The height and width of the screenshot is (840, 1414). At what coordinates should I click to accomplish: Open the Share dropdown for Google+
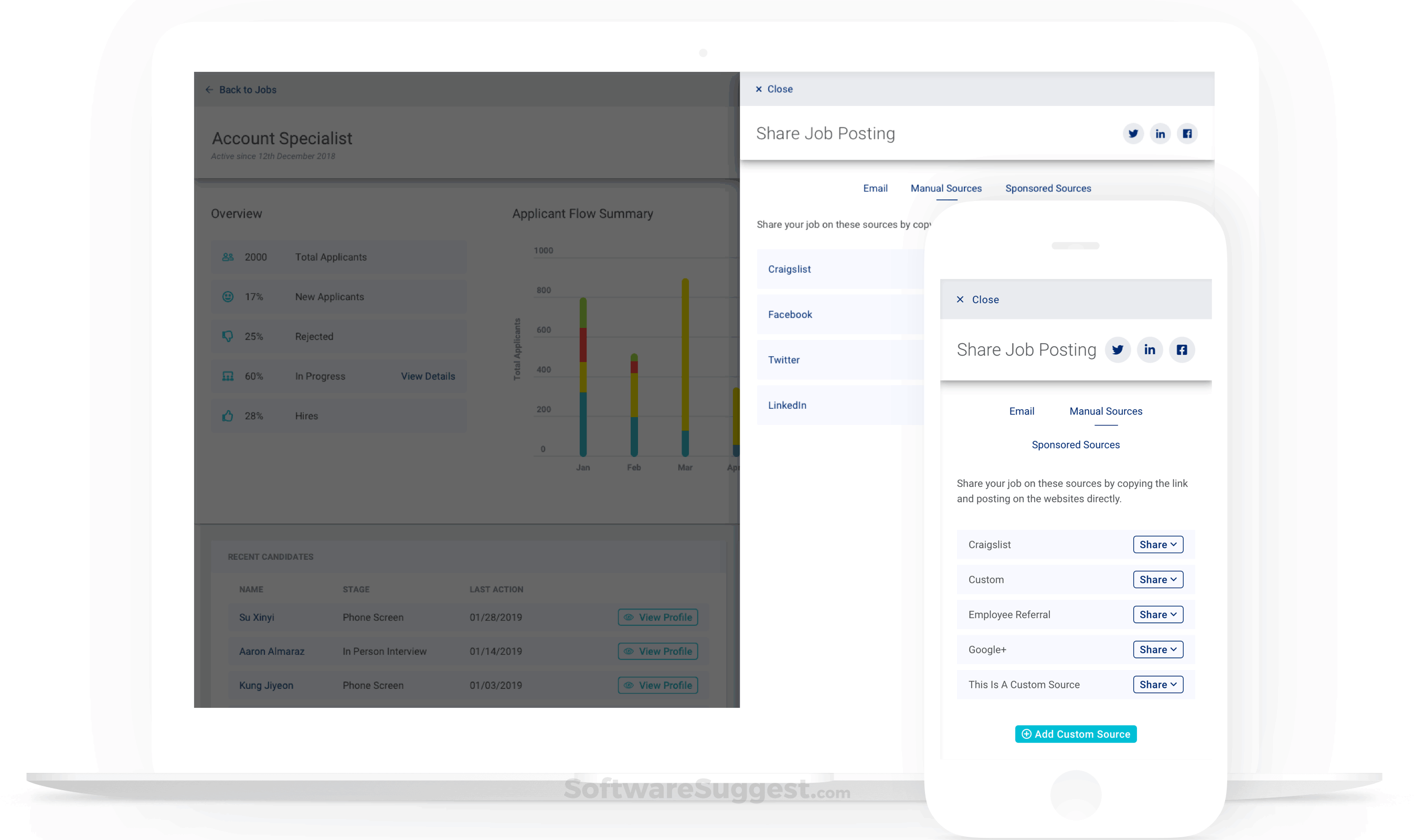1157,649
